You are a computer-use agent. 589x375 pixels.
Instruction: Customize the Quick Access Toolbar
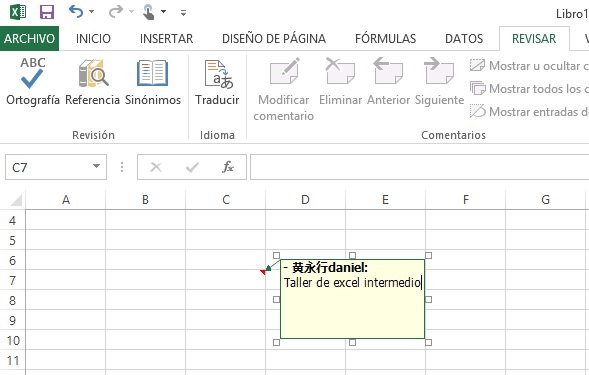[x=183, y=13]
